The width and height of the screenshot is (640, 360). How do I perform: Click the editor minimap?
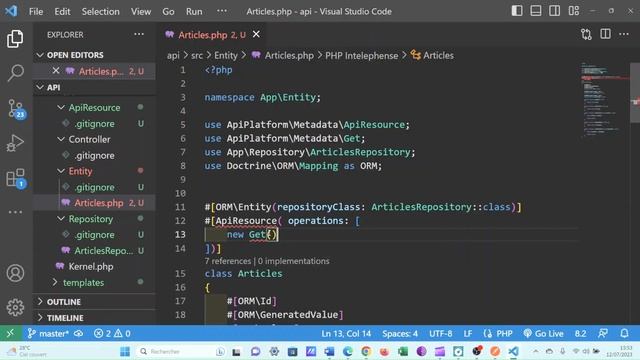pos(605,100)
